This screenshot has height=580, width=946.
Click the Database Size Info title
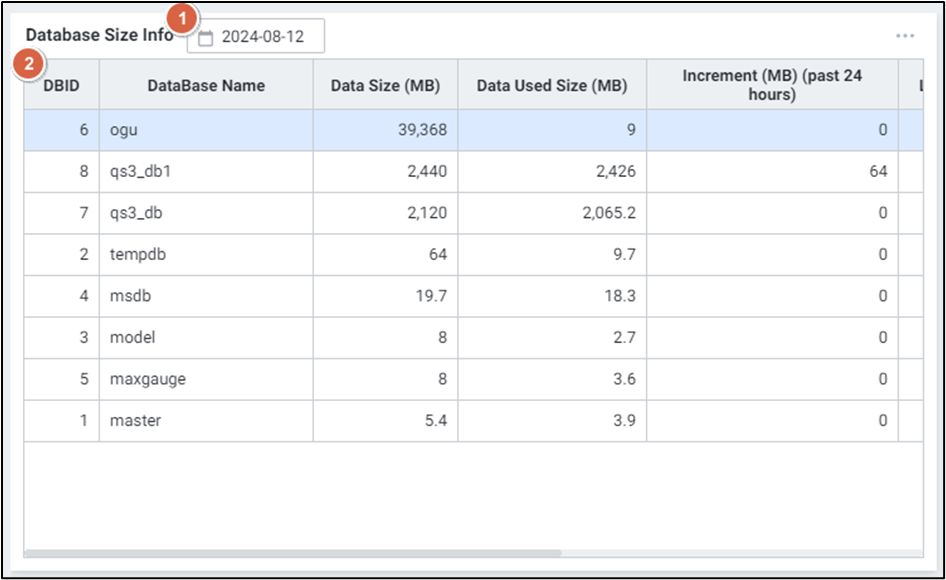[99, 34]
